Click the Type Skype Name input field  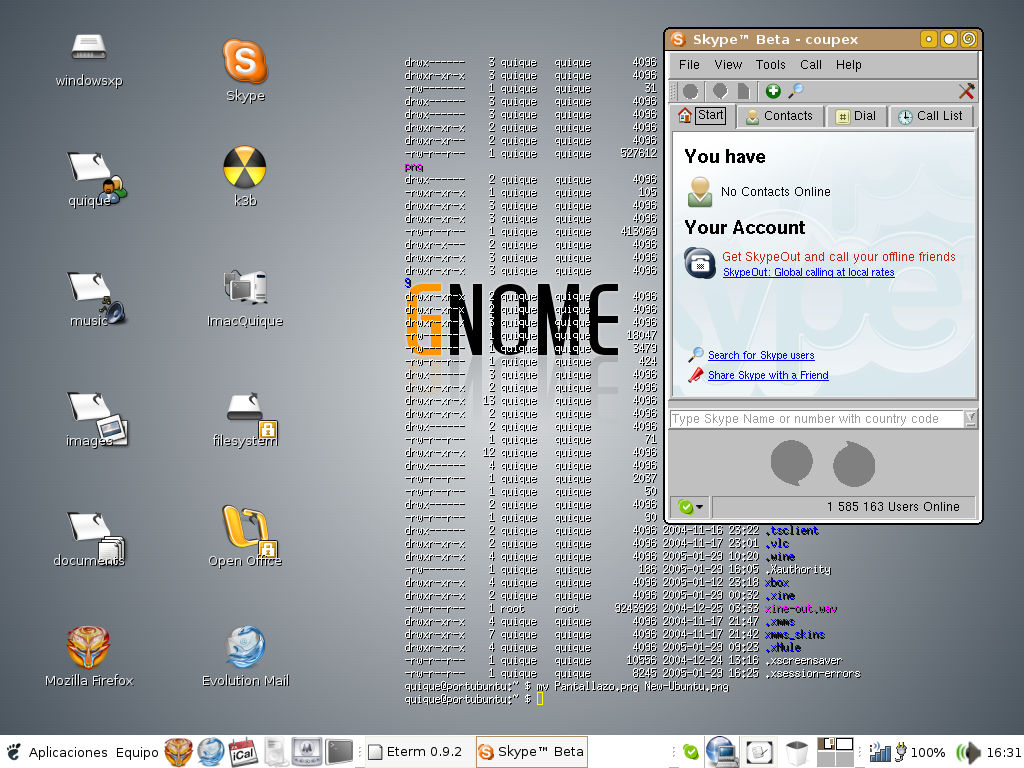coord(810,419)
